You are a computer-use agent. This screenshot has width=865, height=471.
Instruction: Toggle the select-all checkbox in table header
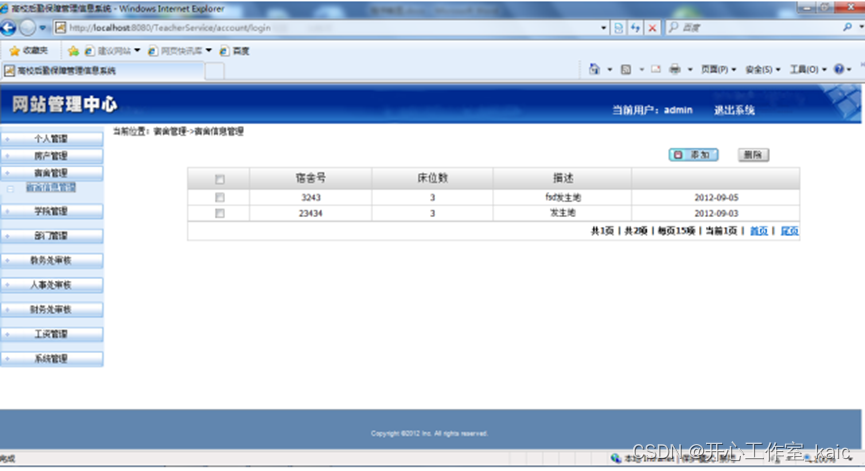[x=220, y=179]
